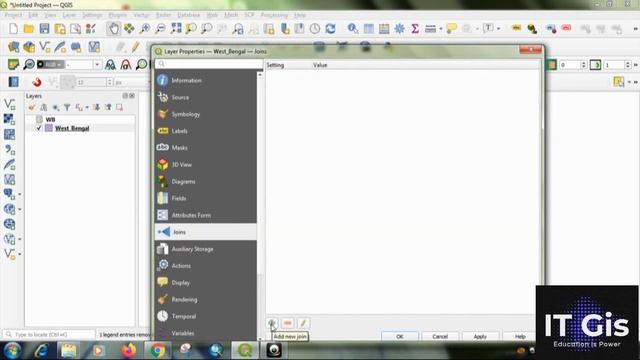The width and height of the screenshot is (640, 360).
Task: Open File Explorer from the taskbar
Action: (x=69, y=350)
